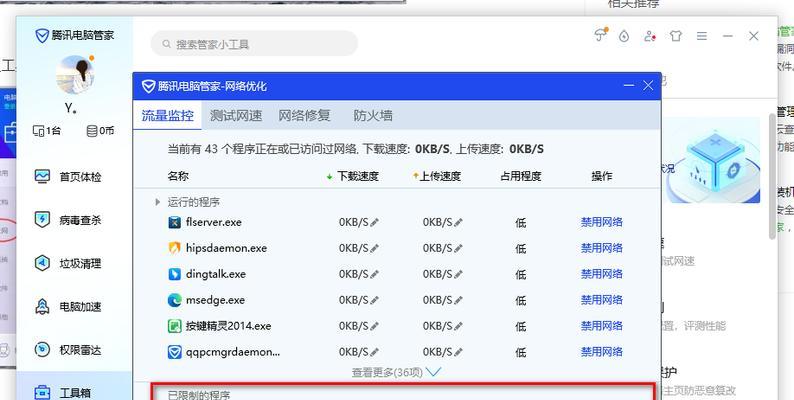Click 禁用网络 for msedge.exe
The width and height of the screenshot is (794, 400).
(602, 300)
